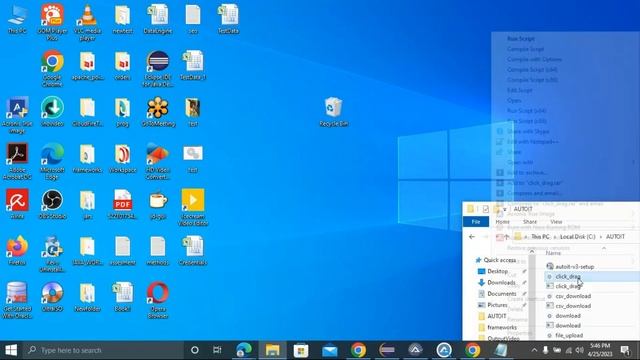Open the clock showing 5:46 PM
The height and width of the screenshot is (360, 640).
(600, 350)
